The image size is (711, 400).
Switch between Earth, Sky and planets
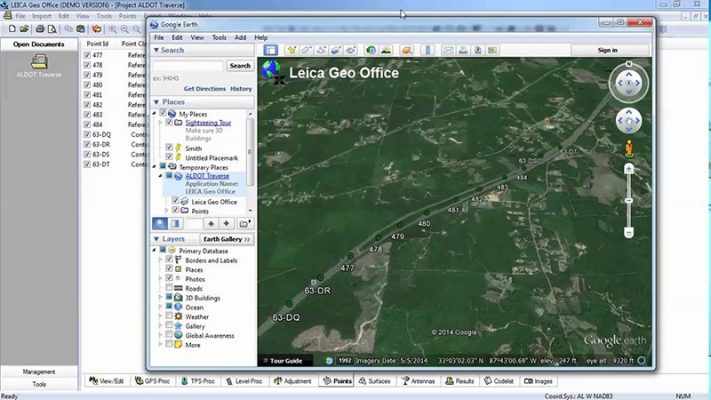407,50
